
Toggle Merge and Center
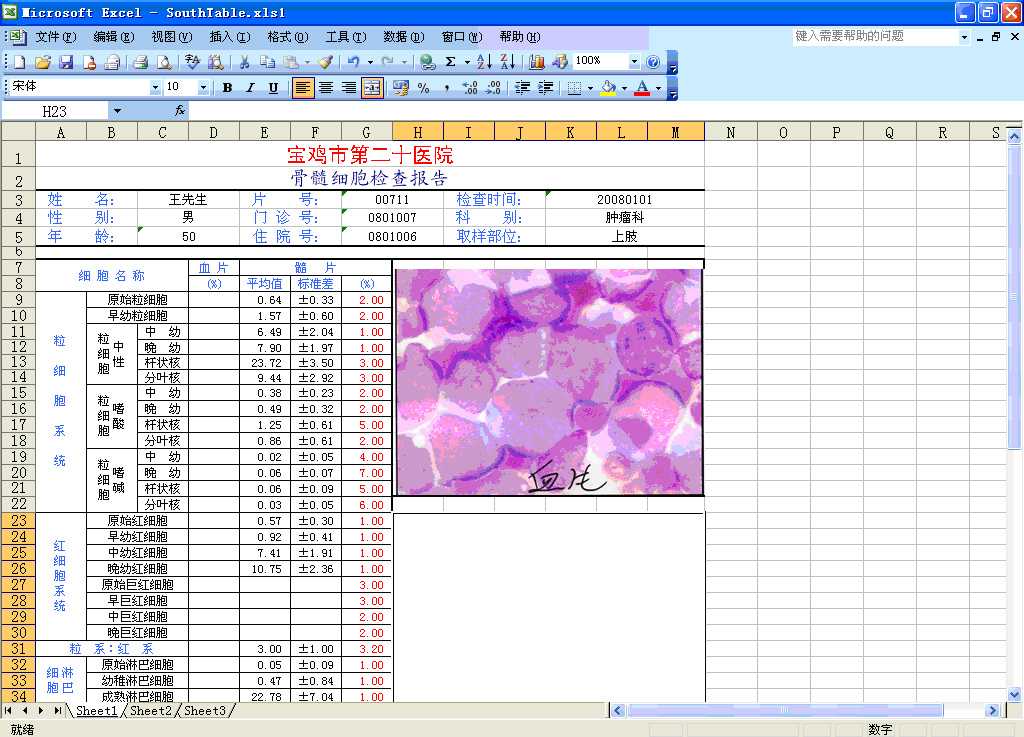point(372,88)
